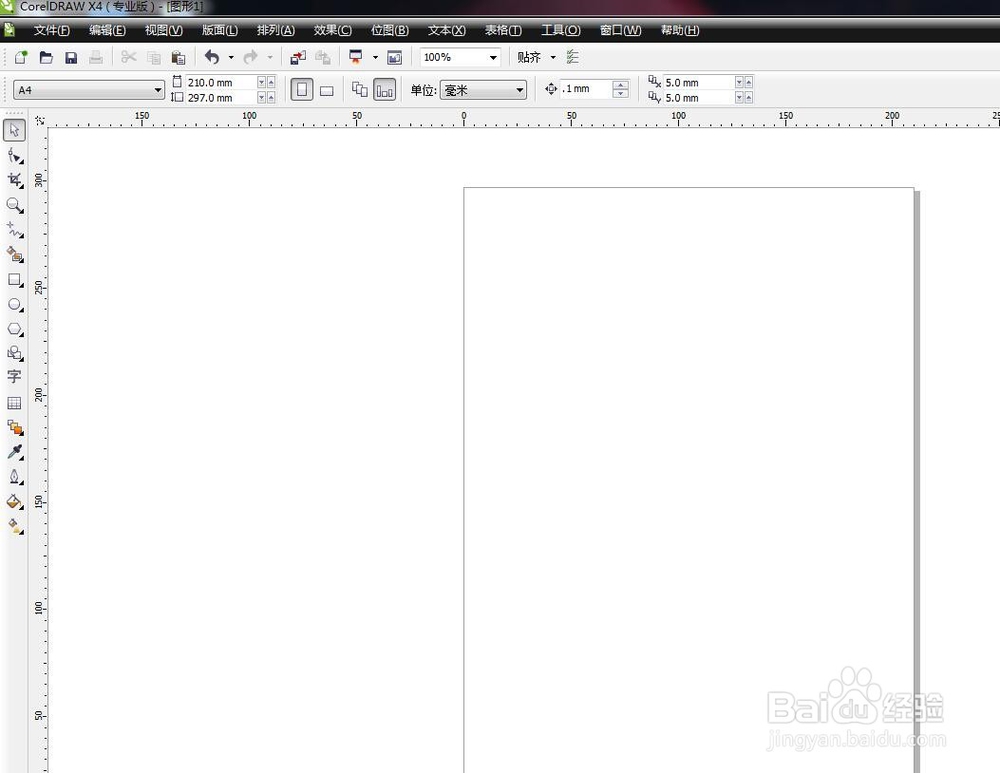This screenshot has width=1000, height=773.
Task: Click the Paste clipboard icon
Action: pyautogui.click(x=179, y=57)
